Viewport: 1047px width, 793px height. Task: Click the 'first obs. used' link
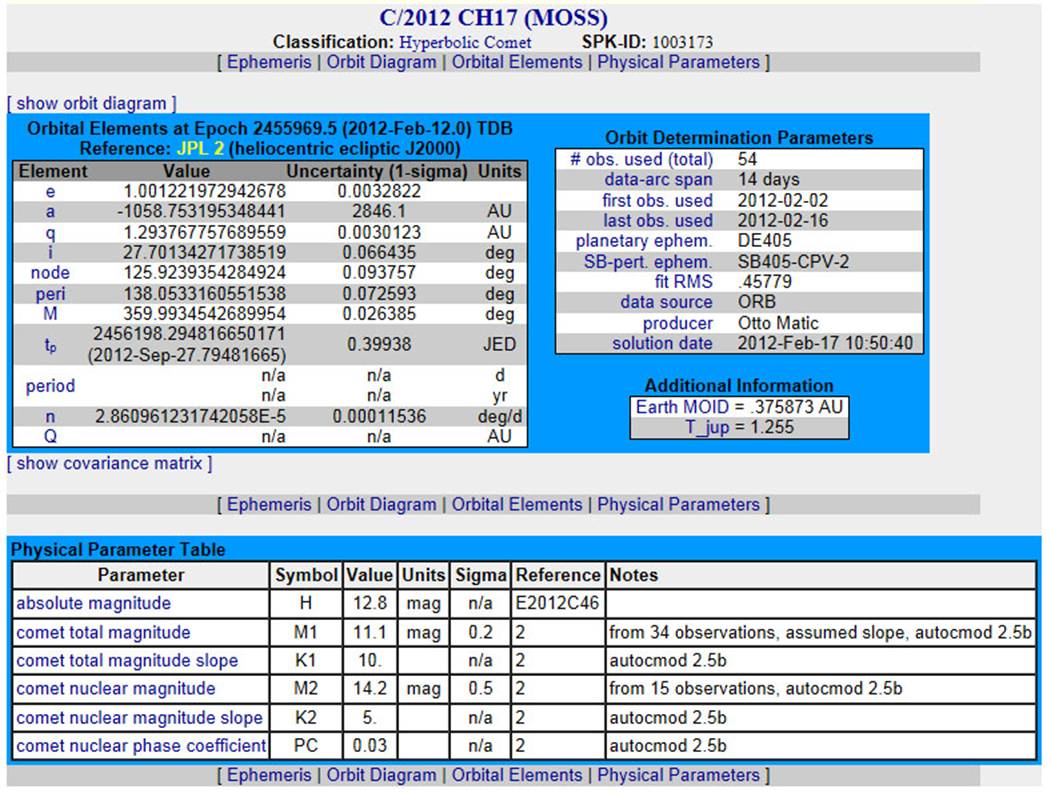pyautogui.click(x=657, y=200)
